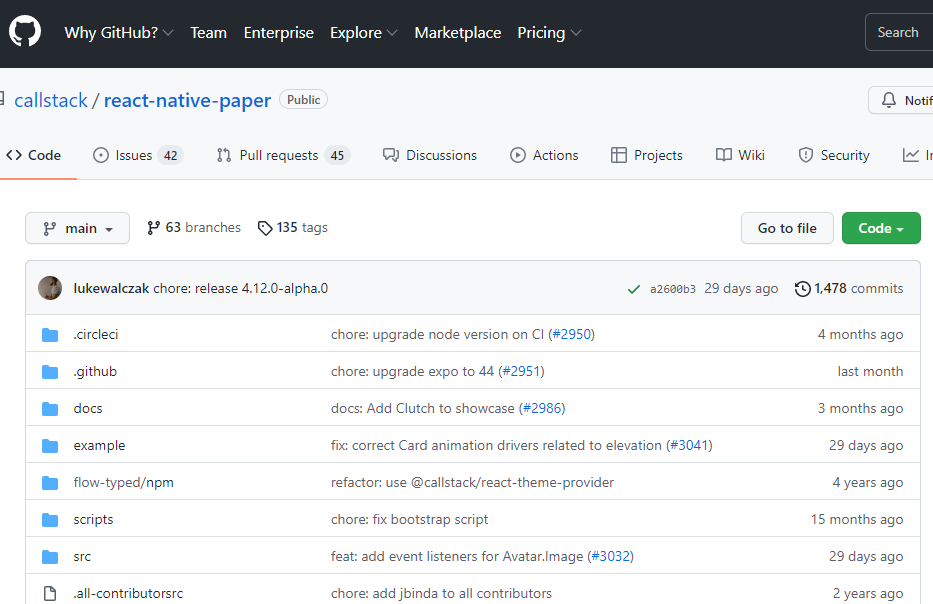Open the react-native-paper repository link

coord(187,101)
